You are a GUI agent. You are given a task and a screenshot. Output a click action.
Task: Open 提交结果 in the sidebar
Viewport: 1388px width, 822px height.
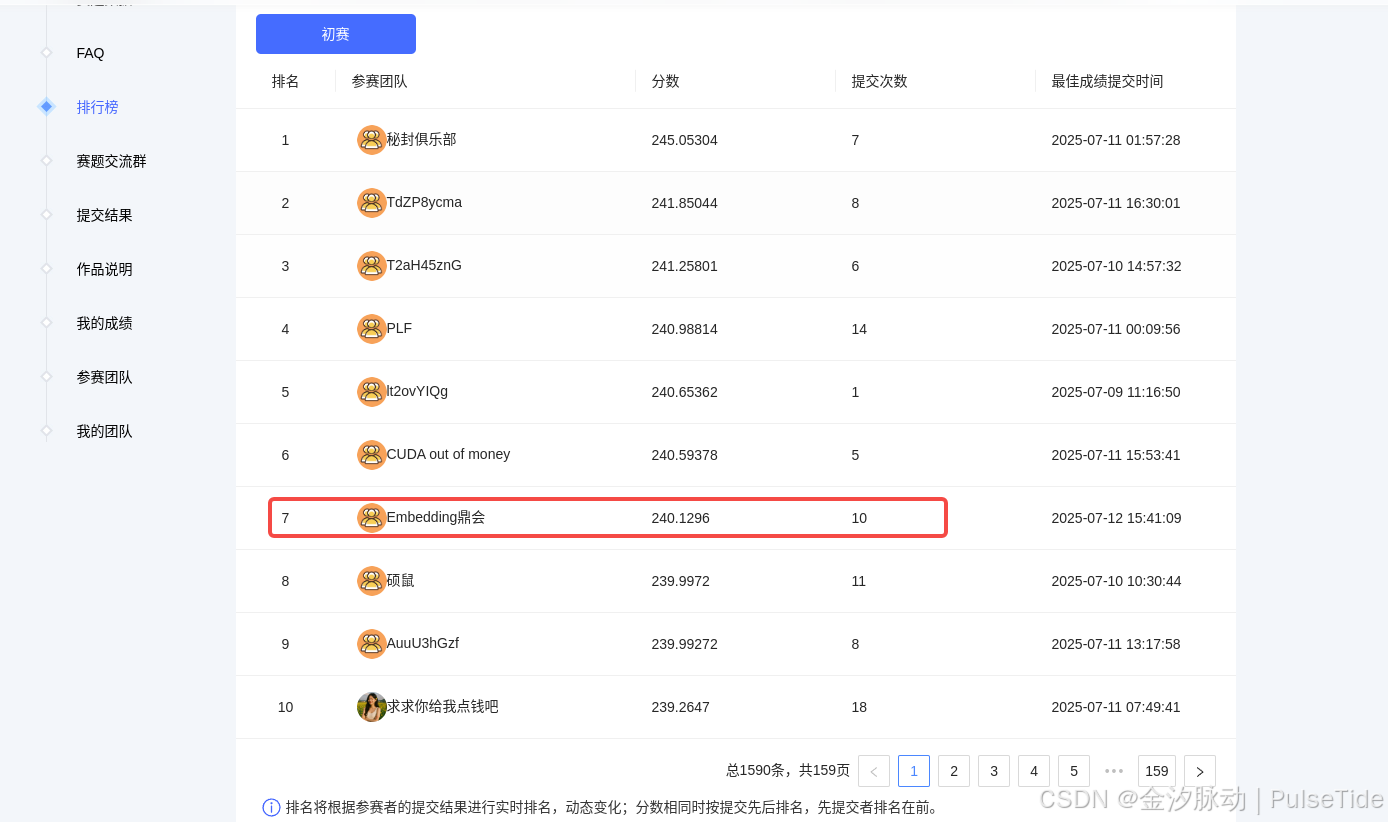[104, 215]
